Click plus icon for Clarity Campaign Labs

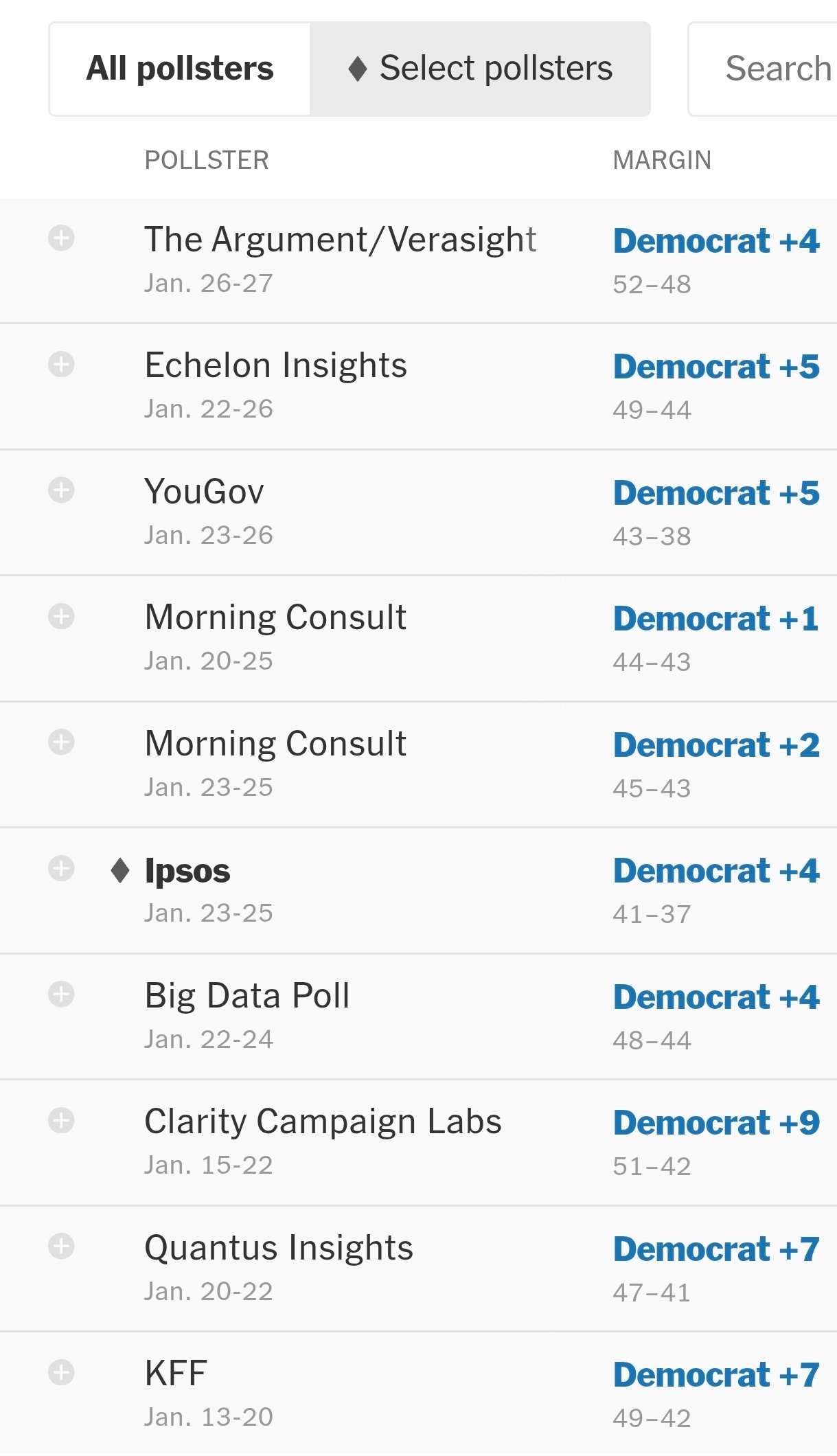(61, 1120)
